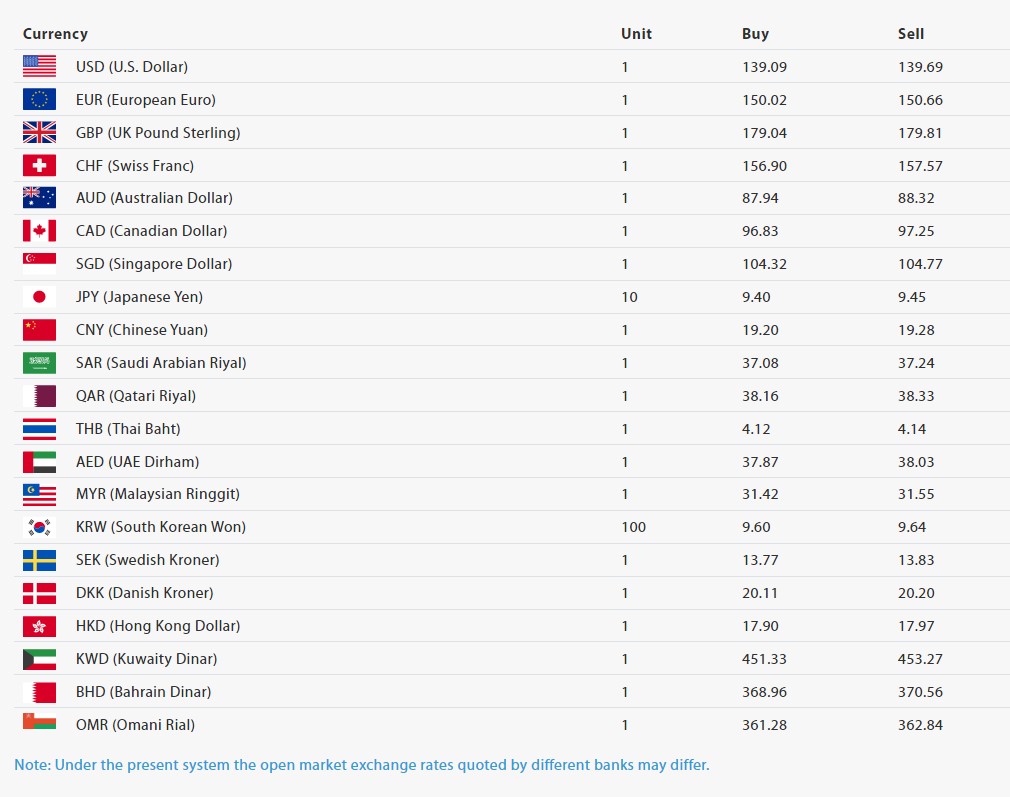The width and height of the screenshot is (1010, 797).
Task: Click the Currency column header
Action: click(x=55, y=34)
